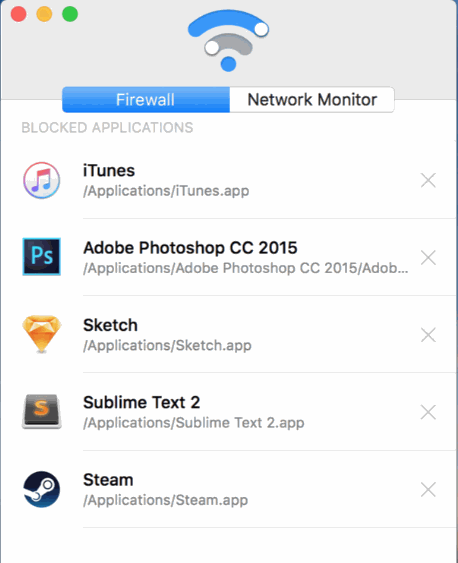This screenshot has width=458, height=563.
Task: Click the BLOCKED APPLICATIONS heading
Action: (107, 127)
